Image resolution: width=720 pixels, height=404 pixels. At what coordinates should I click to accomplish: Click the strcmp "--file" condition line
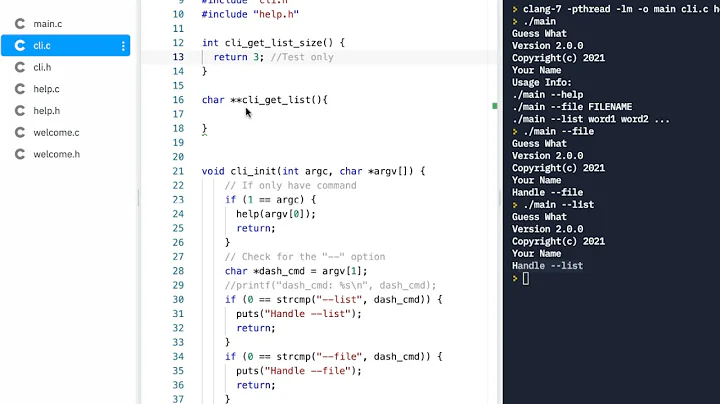coord(333,356)
